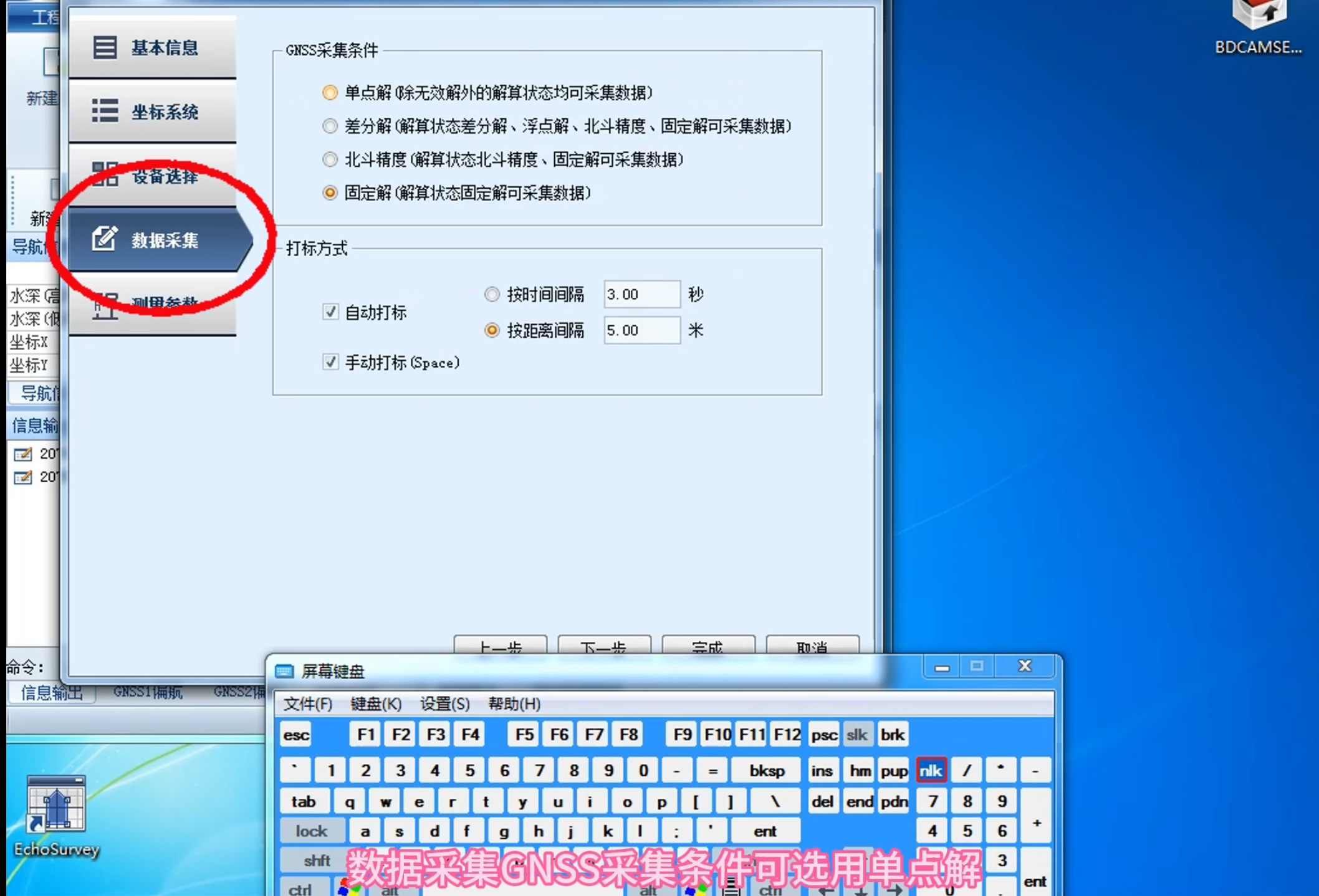The width and height of the screenshot is (1319, 896).
Task: Open the 坐标系统 sidebar section
Action: 153,112
